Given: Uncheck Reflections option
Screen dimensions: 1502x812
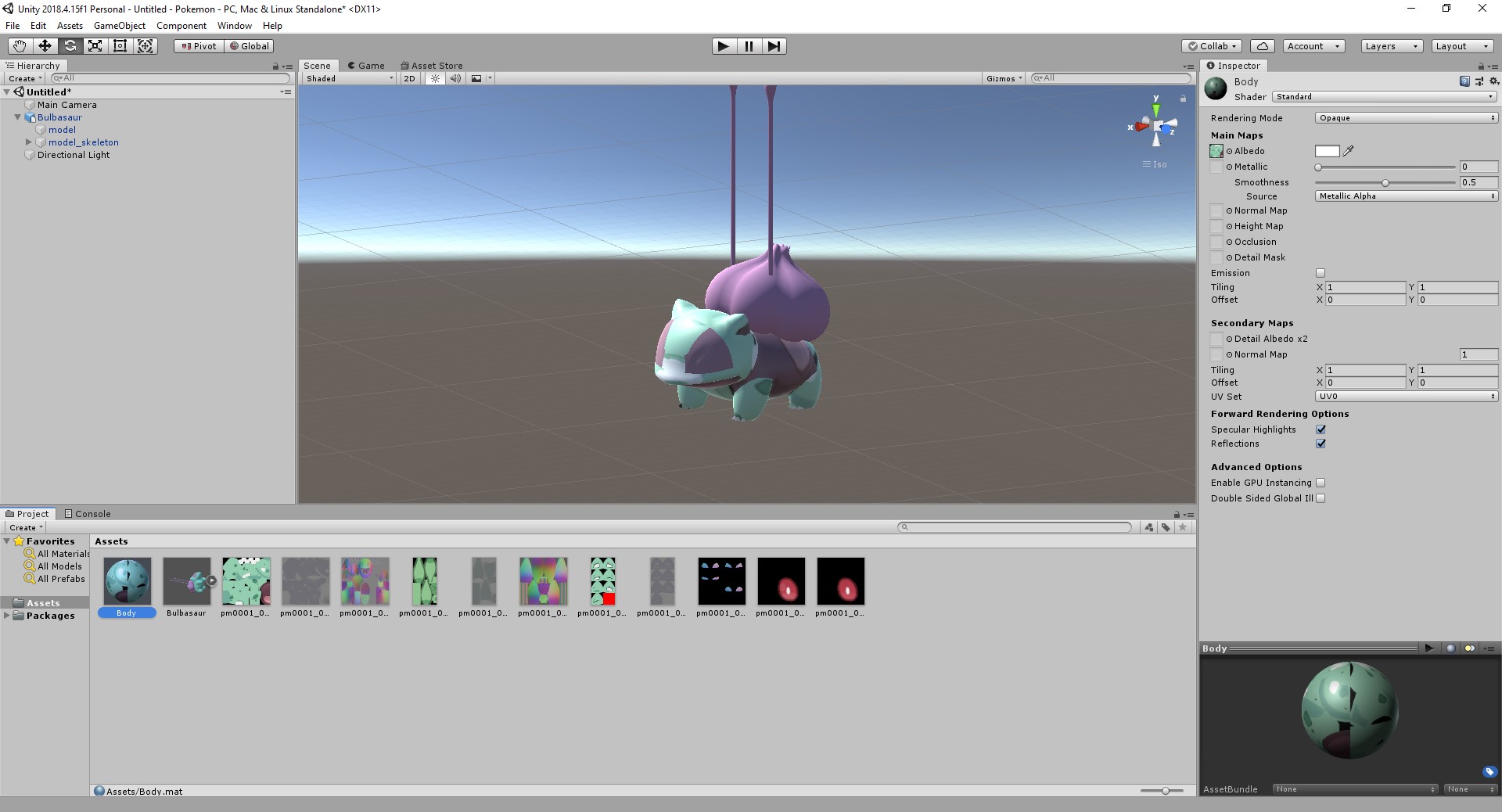Looking at the screenshot, I should [x=1321, y=444].
